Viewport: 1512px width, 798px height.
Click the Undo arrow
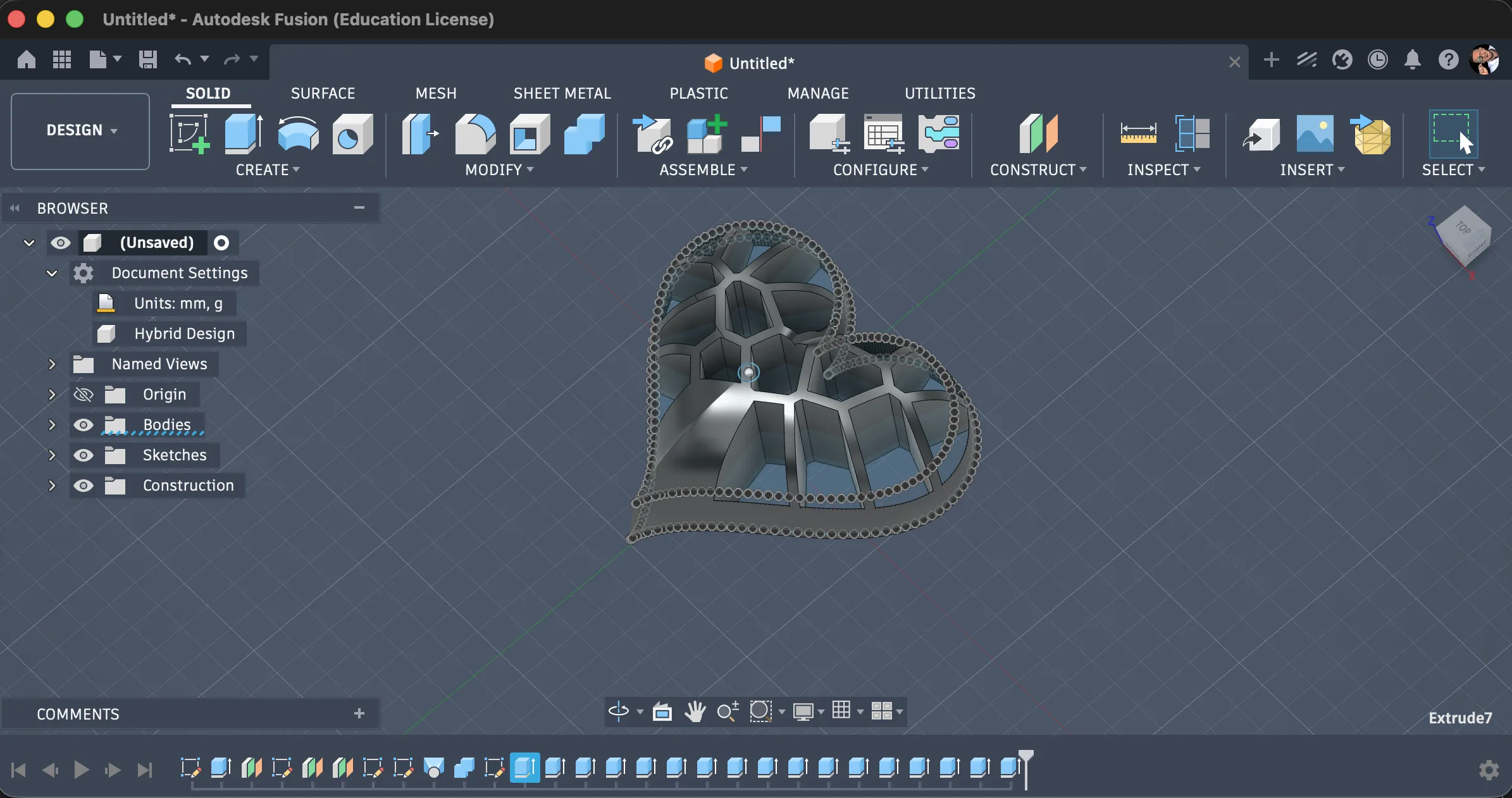point(183,59)
